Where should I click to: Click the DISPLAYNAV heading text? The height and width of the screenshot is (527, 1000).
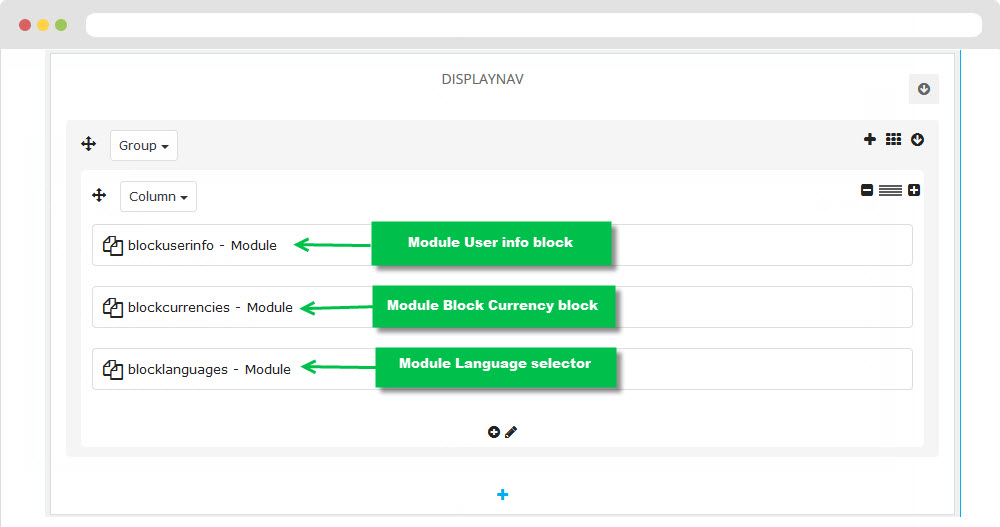(x=483, y=79)
